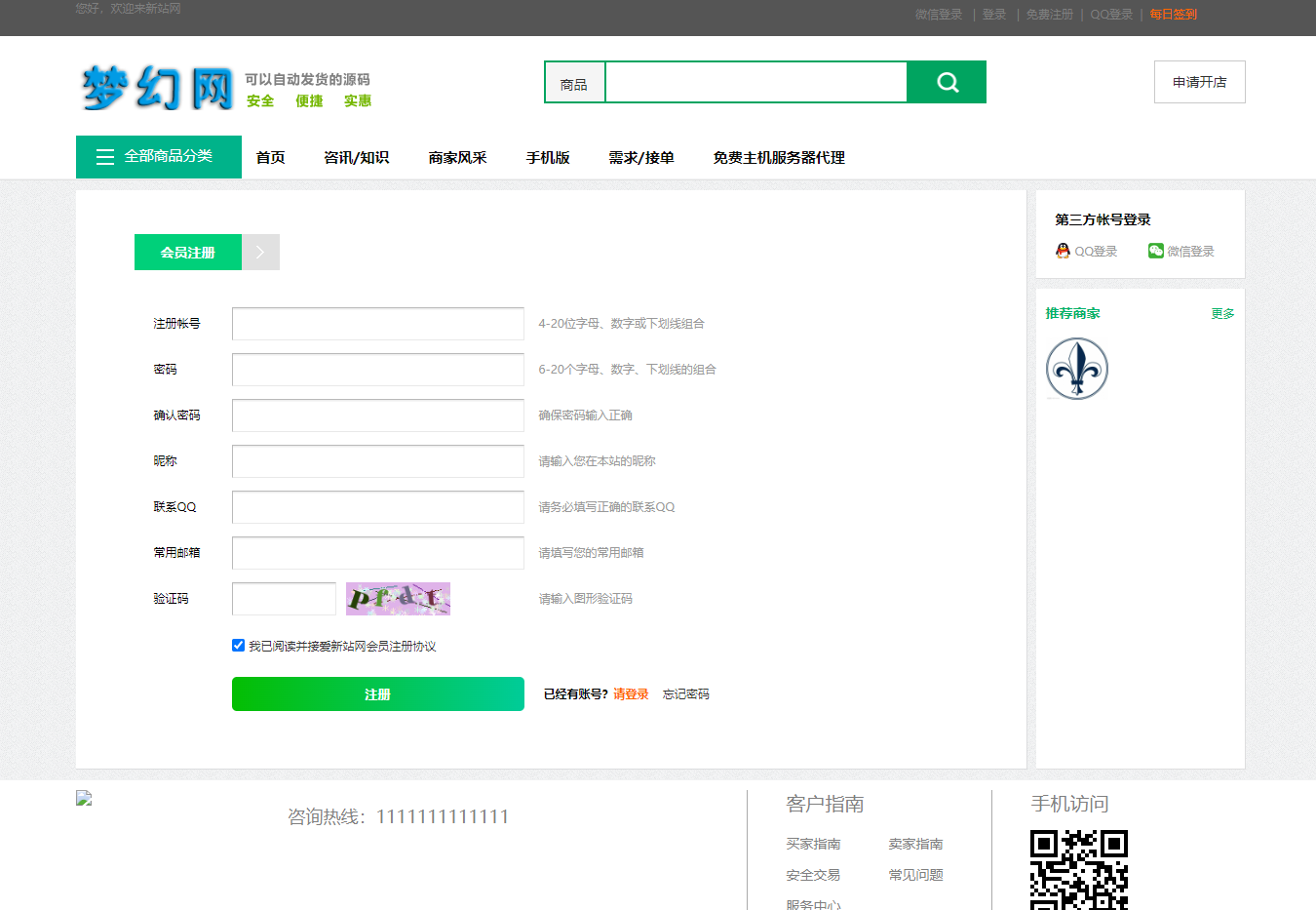The image size is (1316, 910).
Task: Click the 申请开店 button
Action: click(x=1199, y=82)
